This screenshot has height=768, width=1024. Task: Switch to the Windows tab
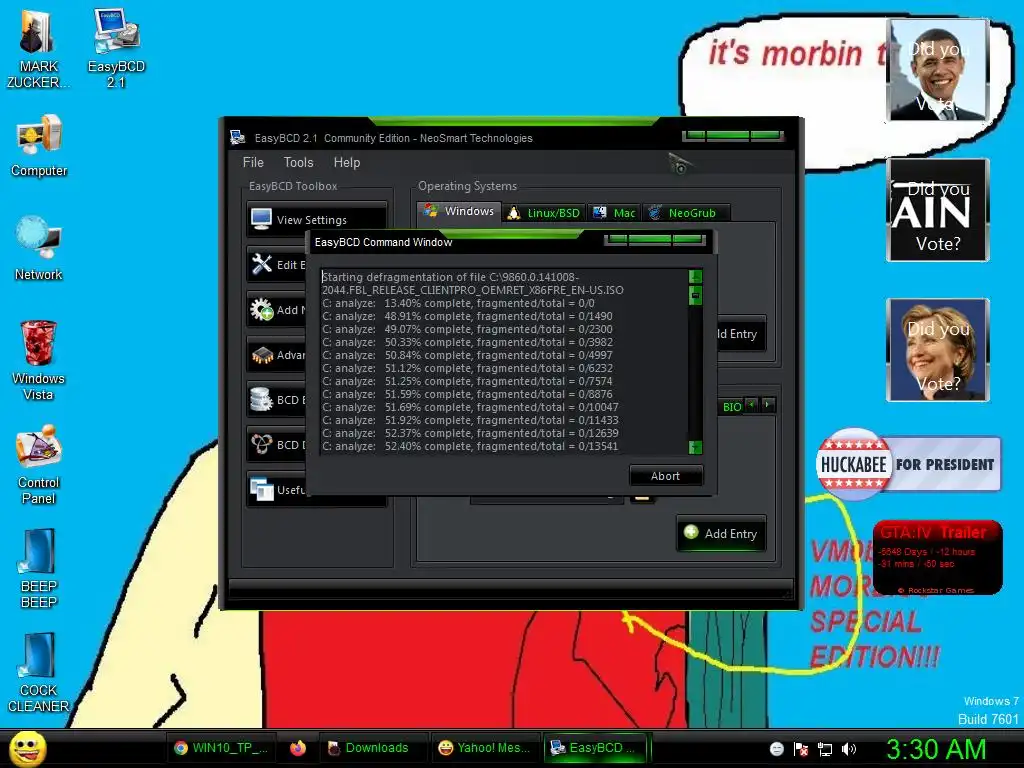(x=459, y=212)
